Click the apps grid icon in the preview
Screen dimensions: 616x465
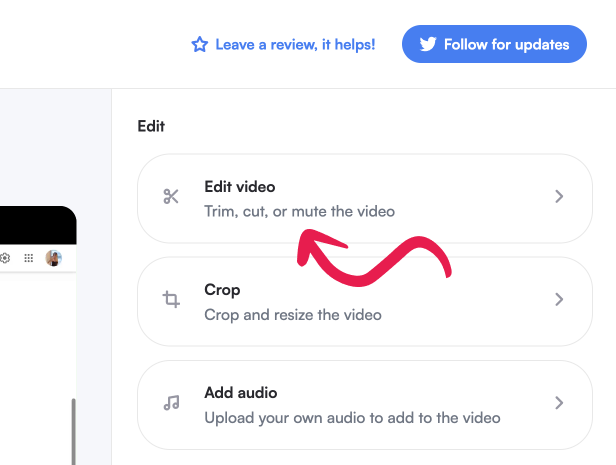coord(28,258)
